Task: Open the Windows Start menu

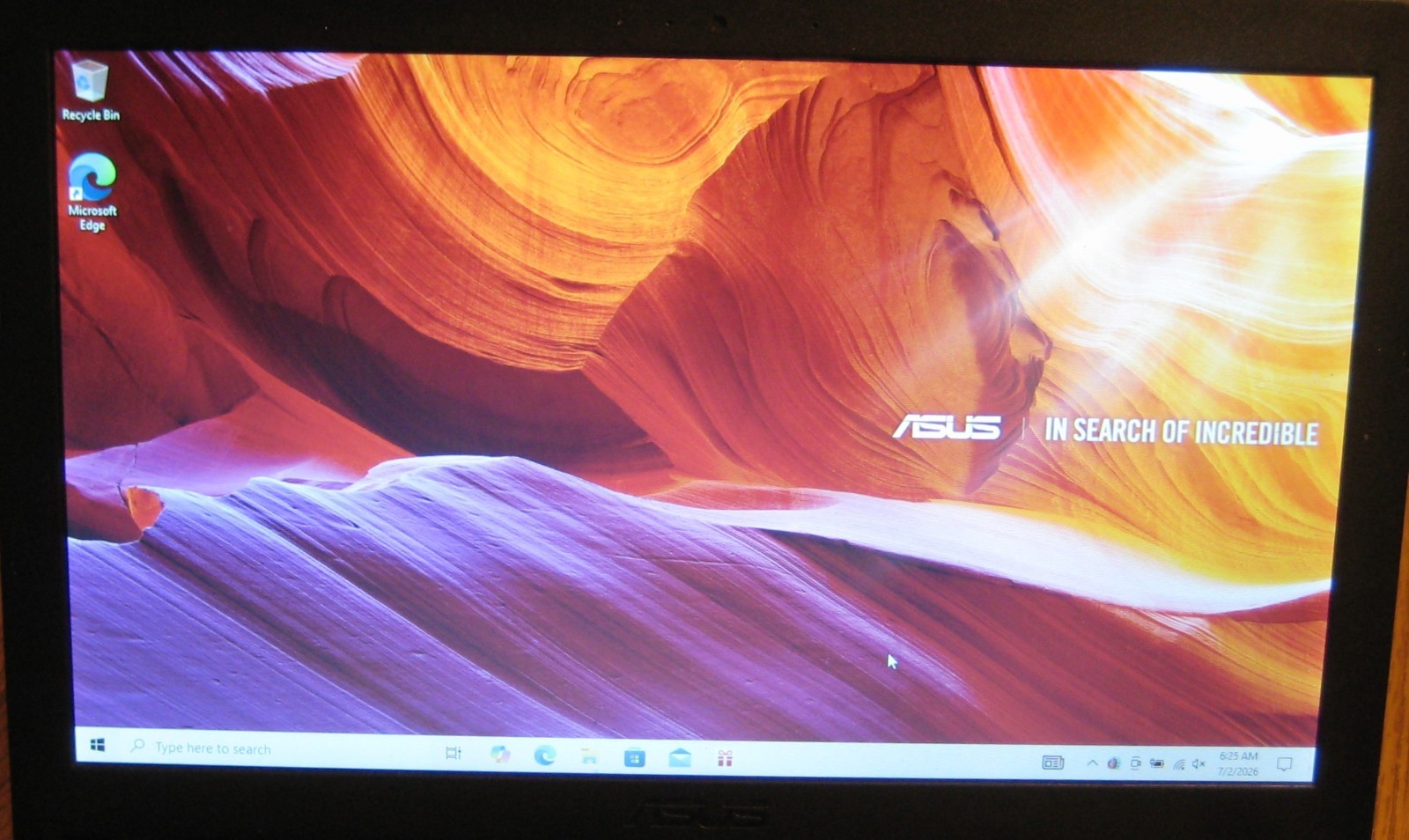Action: (98, 746)
